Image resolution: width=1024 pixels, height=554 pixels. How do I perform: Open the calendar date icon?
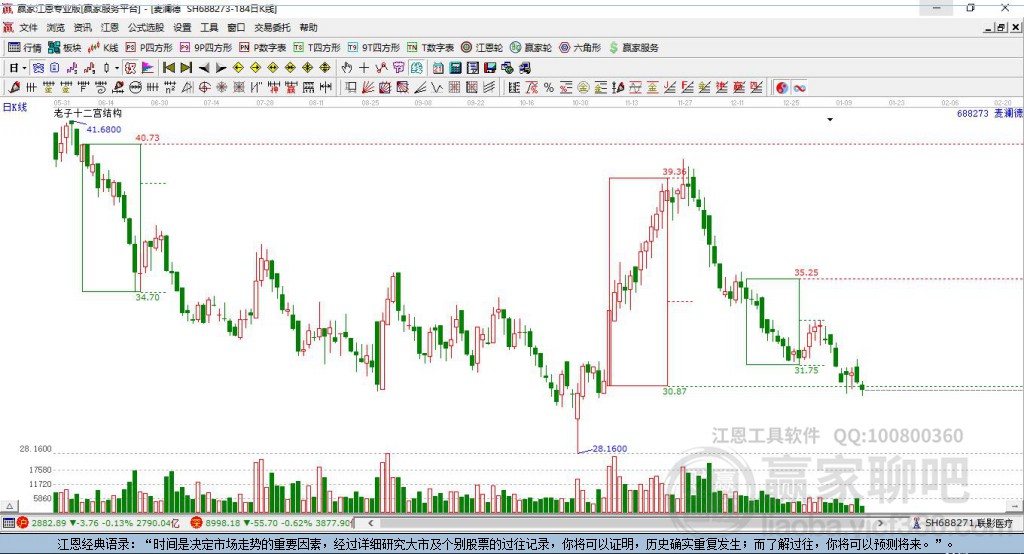[x=438, y=68]
